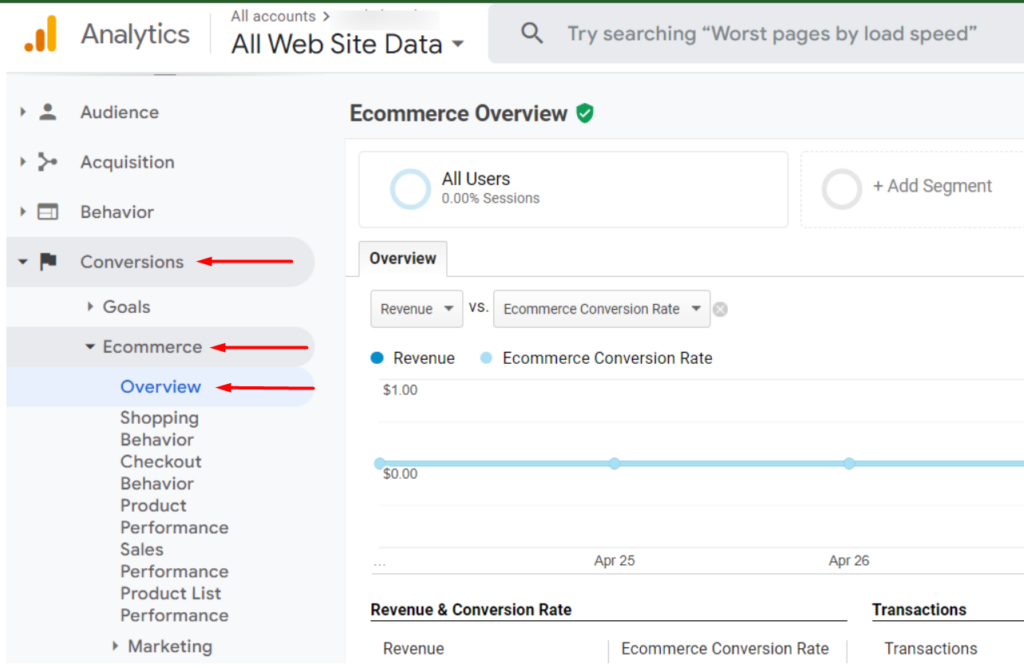Select the Ecommerce tree item
The width and height of the screenshot is (1024, 668).
pos(152,347)
